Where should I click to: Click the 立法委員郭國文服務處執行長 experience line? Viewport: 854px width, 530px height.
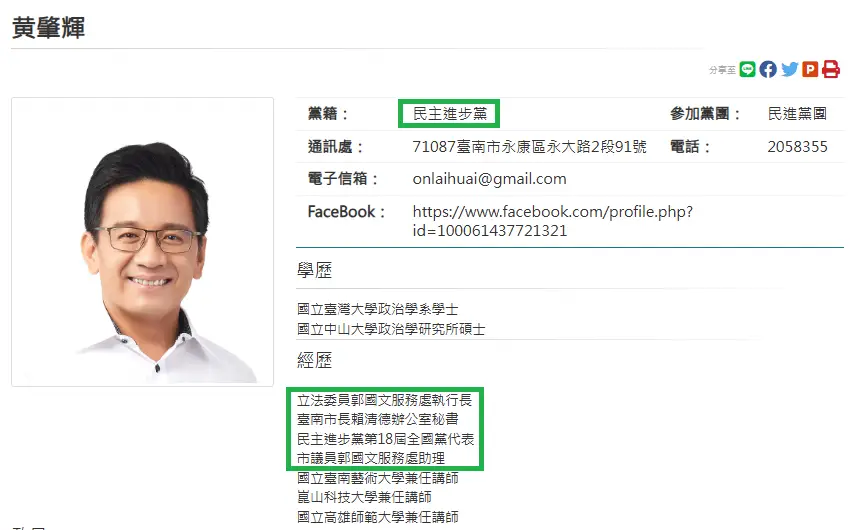pyautogui.click(x=385, y=400)
